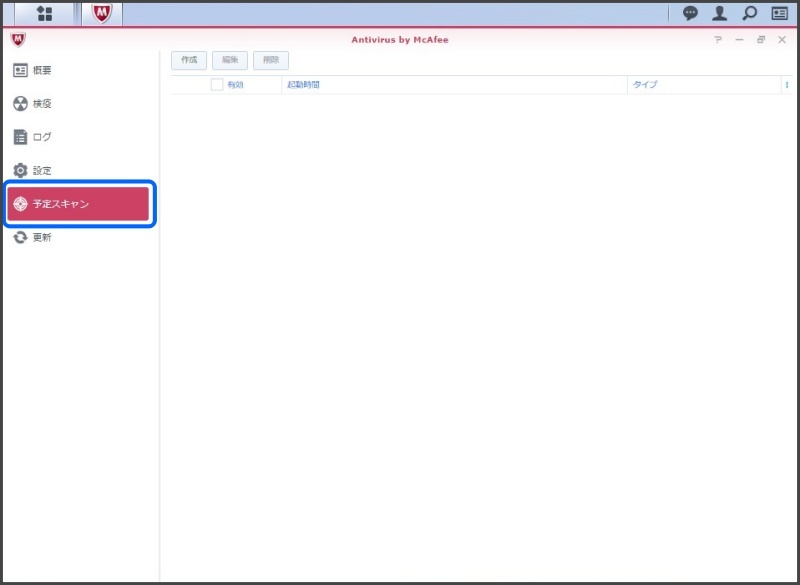The image size is (800, 585).
Task: Open the help question mark button
Action: [x=718, y=40]
